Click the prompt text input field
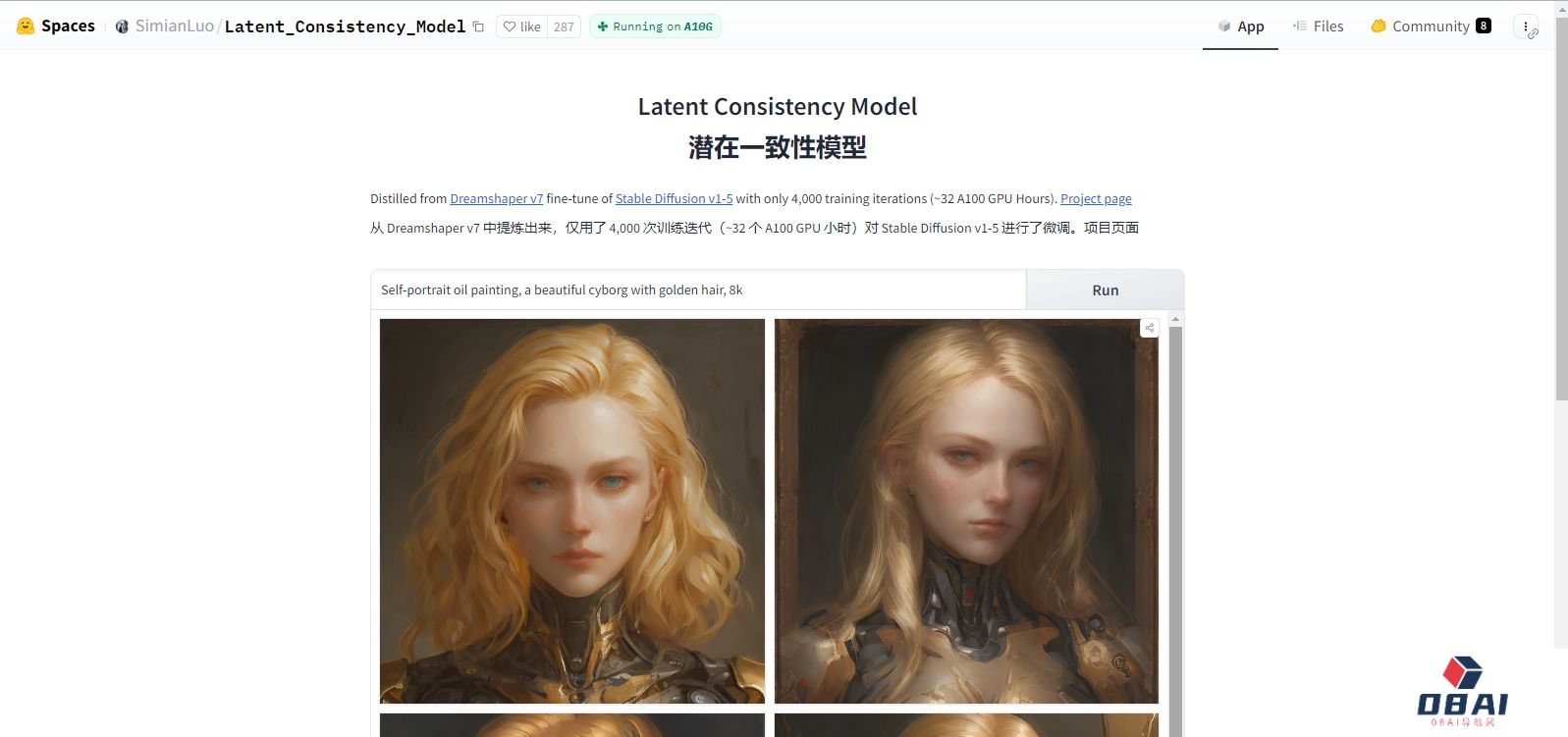Screen dimensions: 1568x737 coord(698,290)
